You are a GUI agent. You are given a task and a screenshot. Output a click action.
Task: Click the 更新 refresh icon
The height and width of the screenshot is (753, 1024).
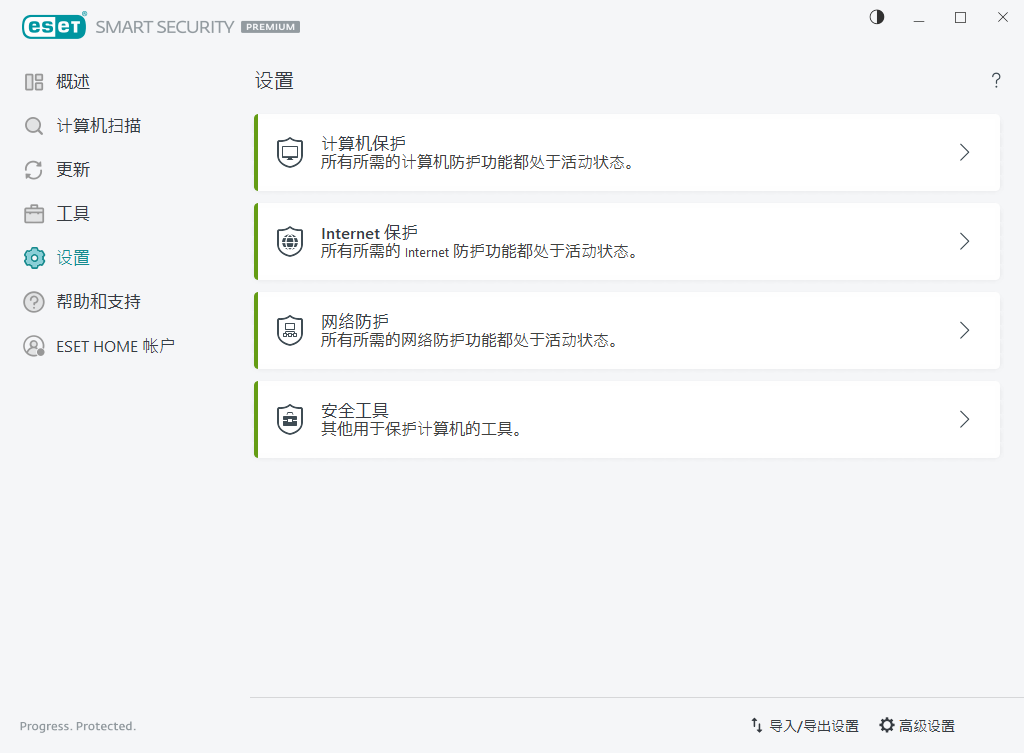[x=31, y=169]
